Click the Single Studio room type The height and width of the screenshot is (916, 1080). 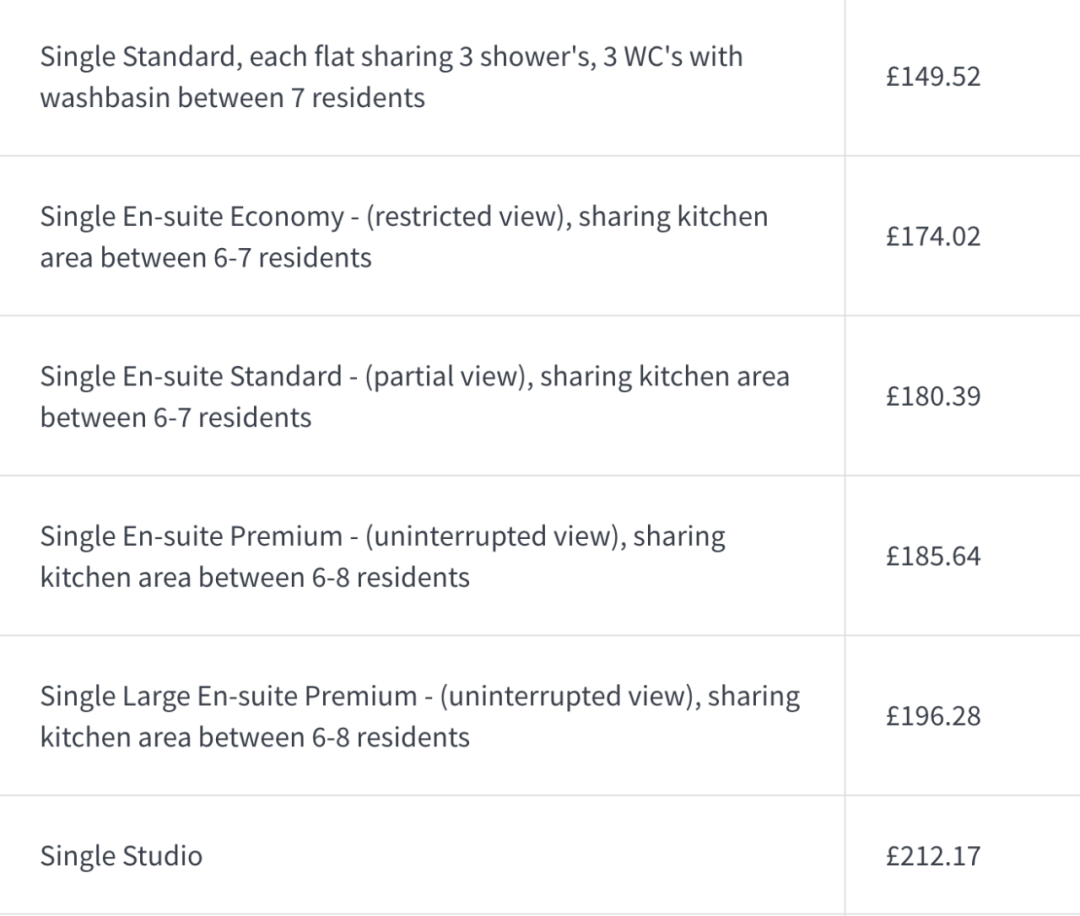point(121,857)
